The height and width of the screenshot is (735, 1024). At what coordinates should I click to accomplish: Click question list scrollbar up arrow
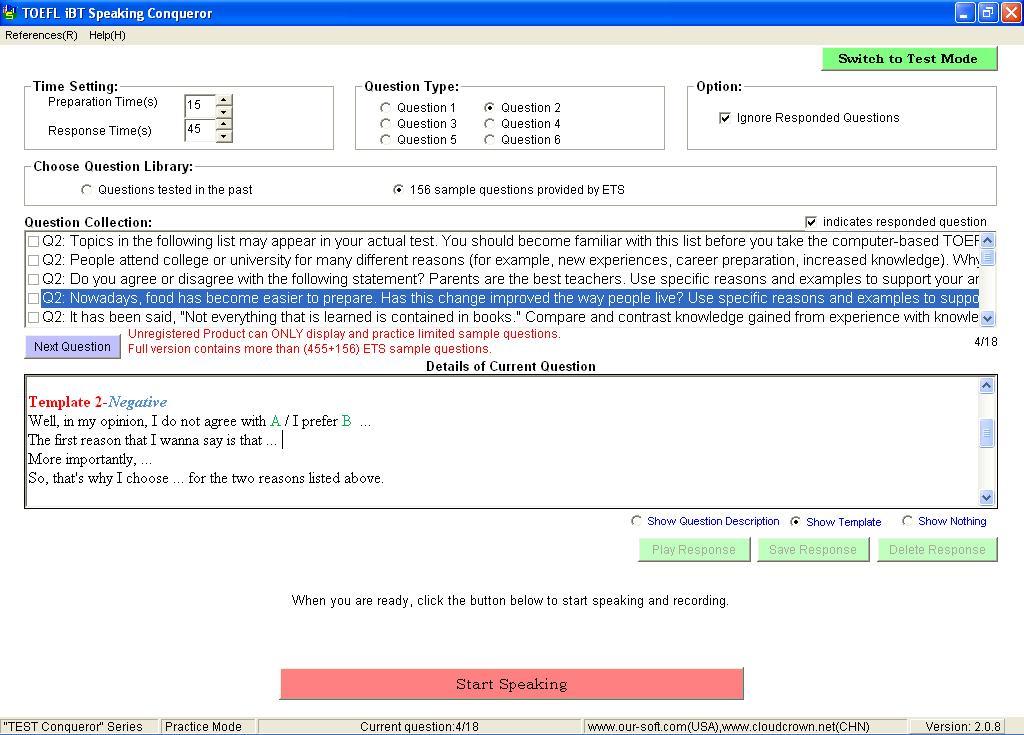point(987,240)
